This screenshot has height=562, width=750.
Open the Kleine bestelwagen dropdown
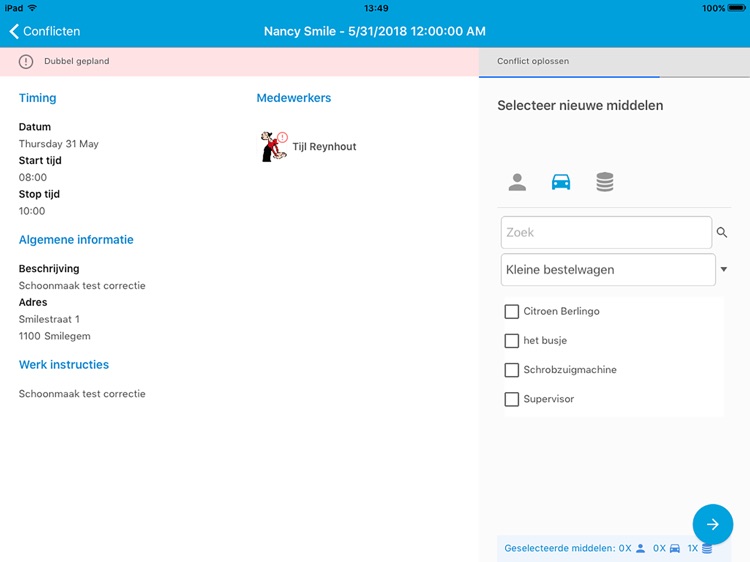click(608, 270)
